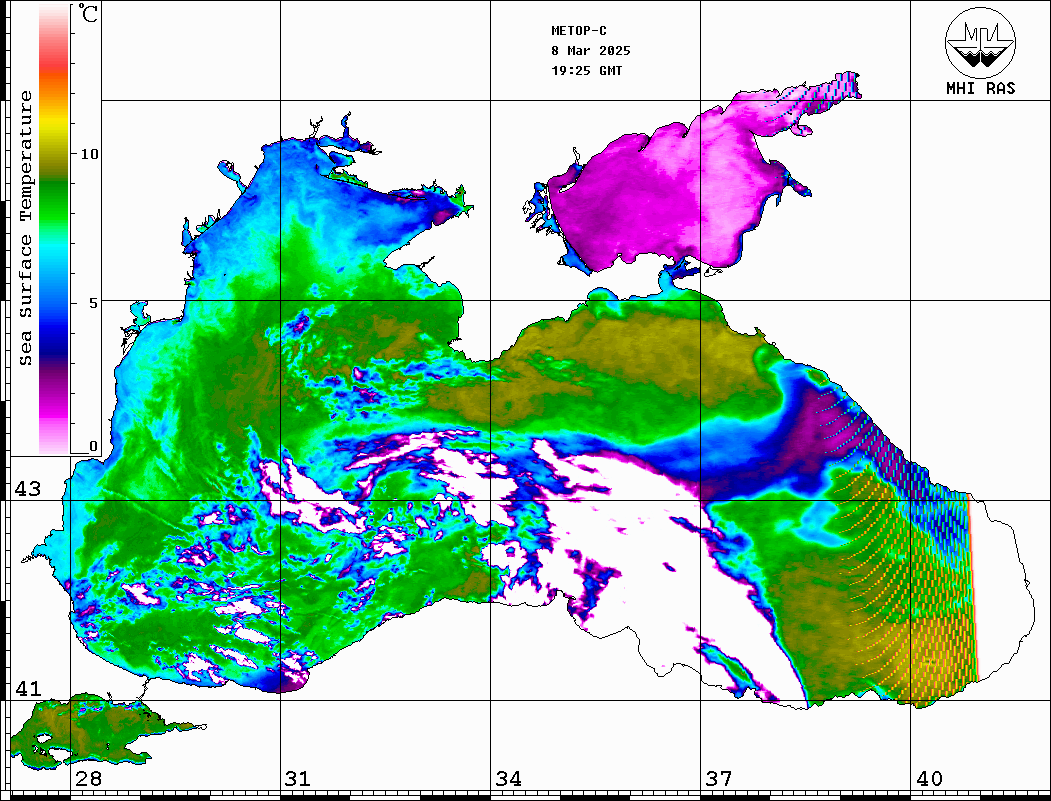Click the '°C' unit label
The height and width of the screenshot is (801, 1051).
pos(88,13)
